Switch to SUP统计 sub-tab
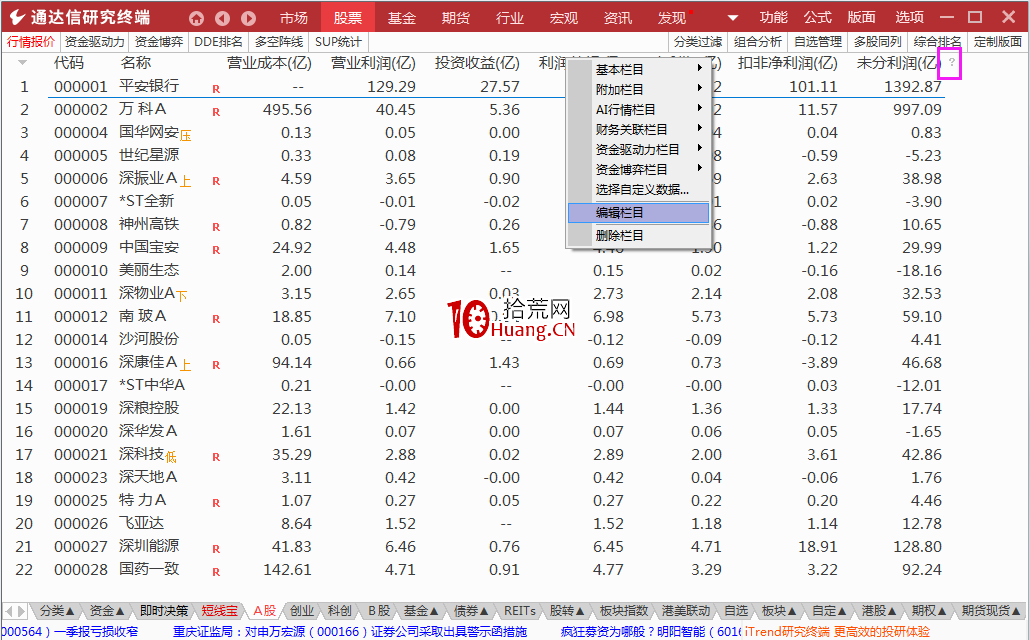Viewport: 1030px width, 640px height. [x=338, y=42]
